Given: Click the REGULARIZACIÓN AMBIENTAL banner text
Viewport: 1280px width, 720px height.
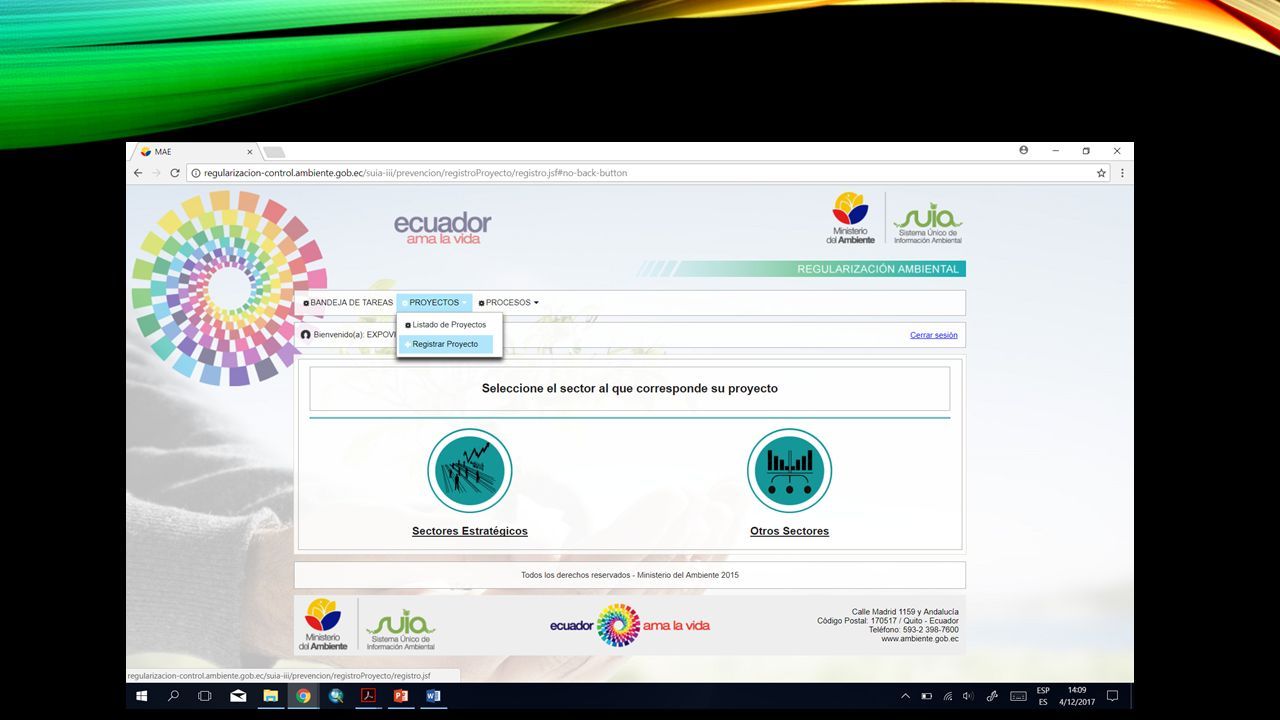Looking at the screenshot, I should tap(878, 269).
